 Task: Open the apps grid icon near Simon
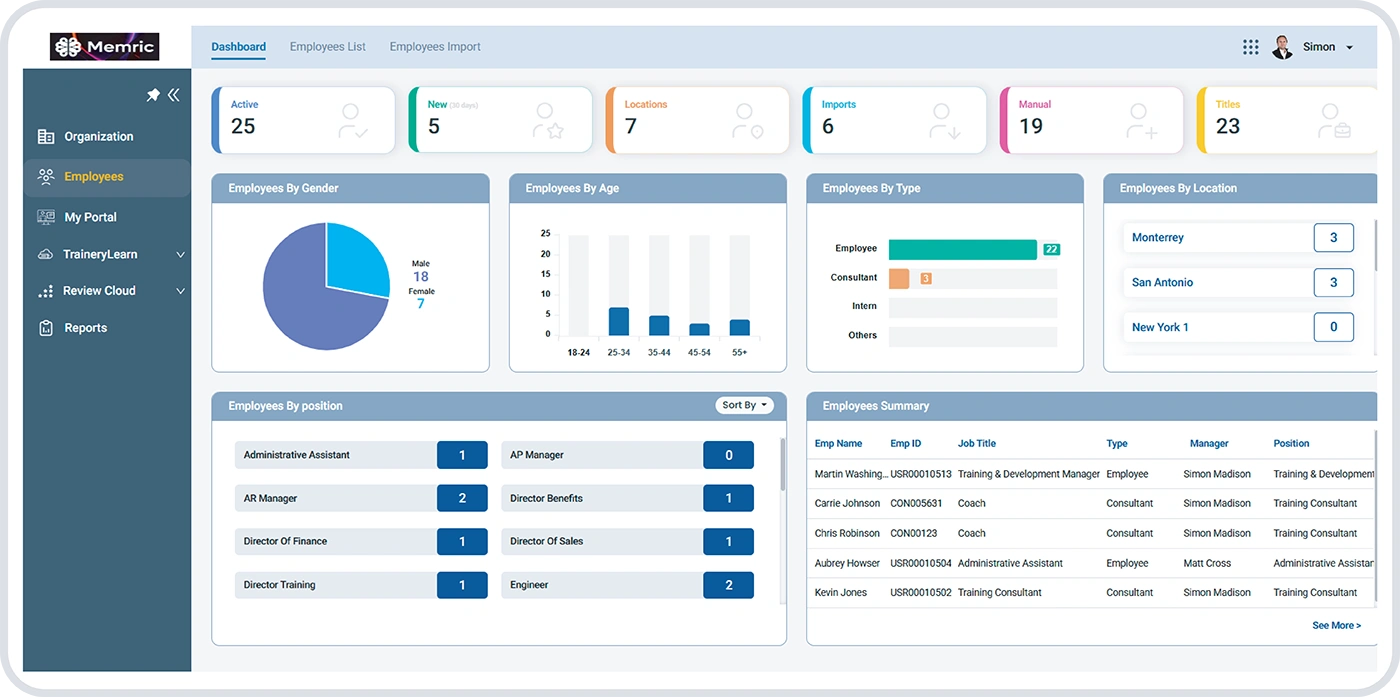[x=1250, y=46]
